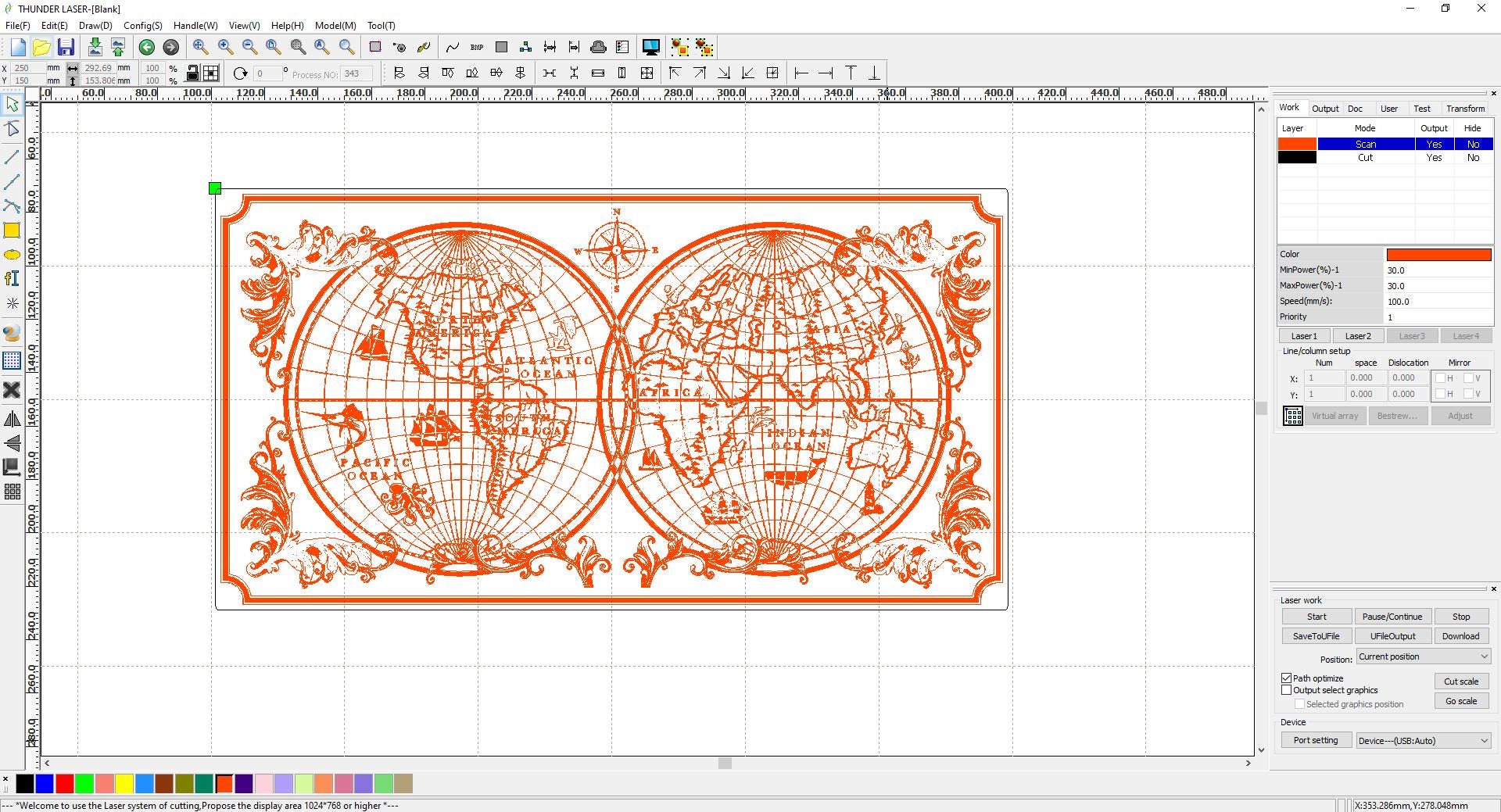This screenshot has height=812, width=1501.
Task: Save the project with the floppy icon
Action: pos(66,47)
